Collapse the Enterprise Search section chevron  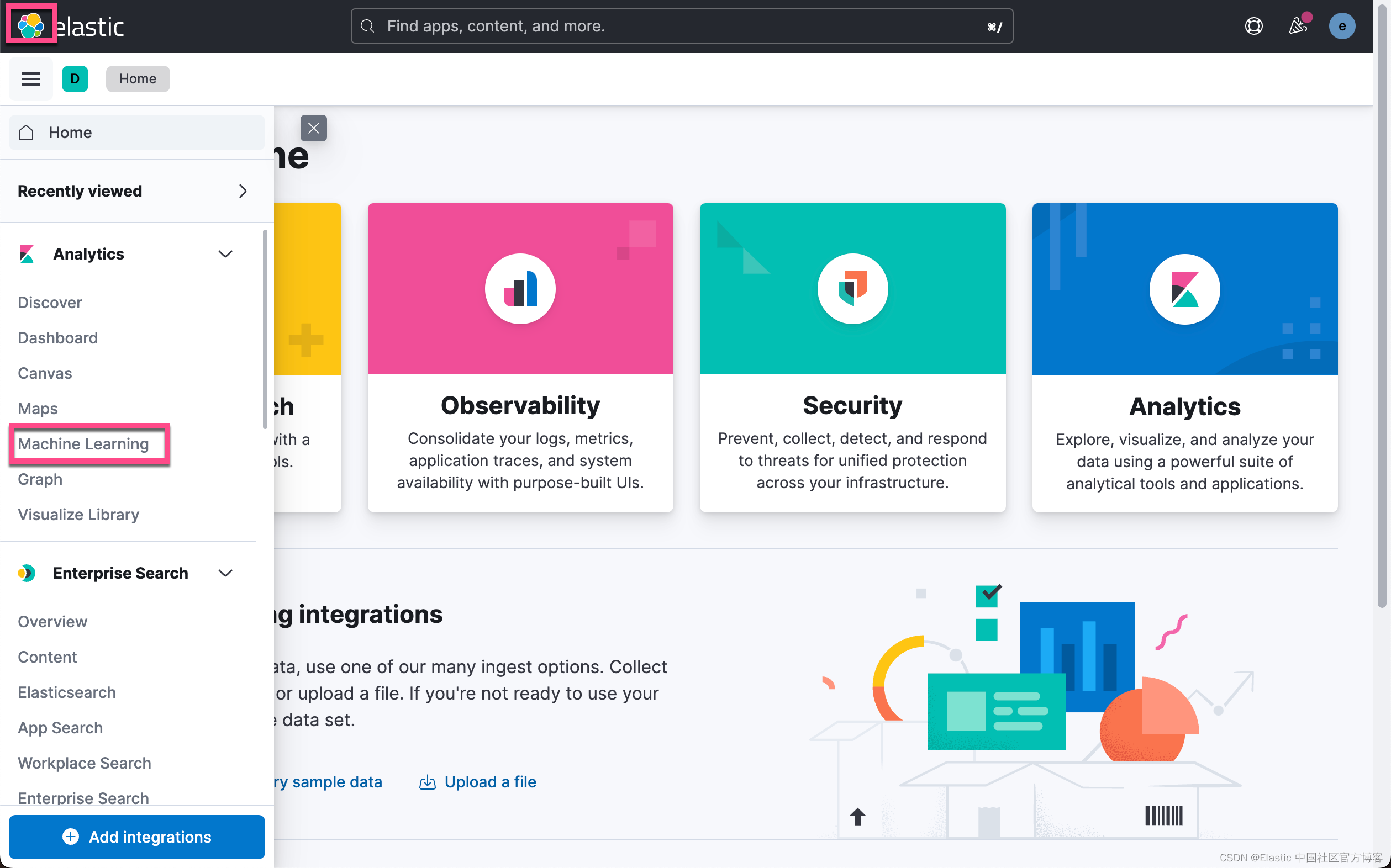tap(225, 573)
